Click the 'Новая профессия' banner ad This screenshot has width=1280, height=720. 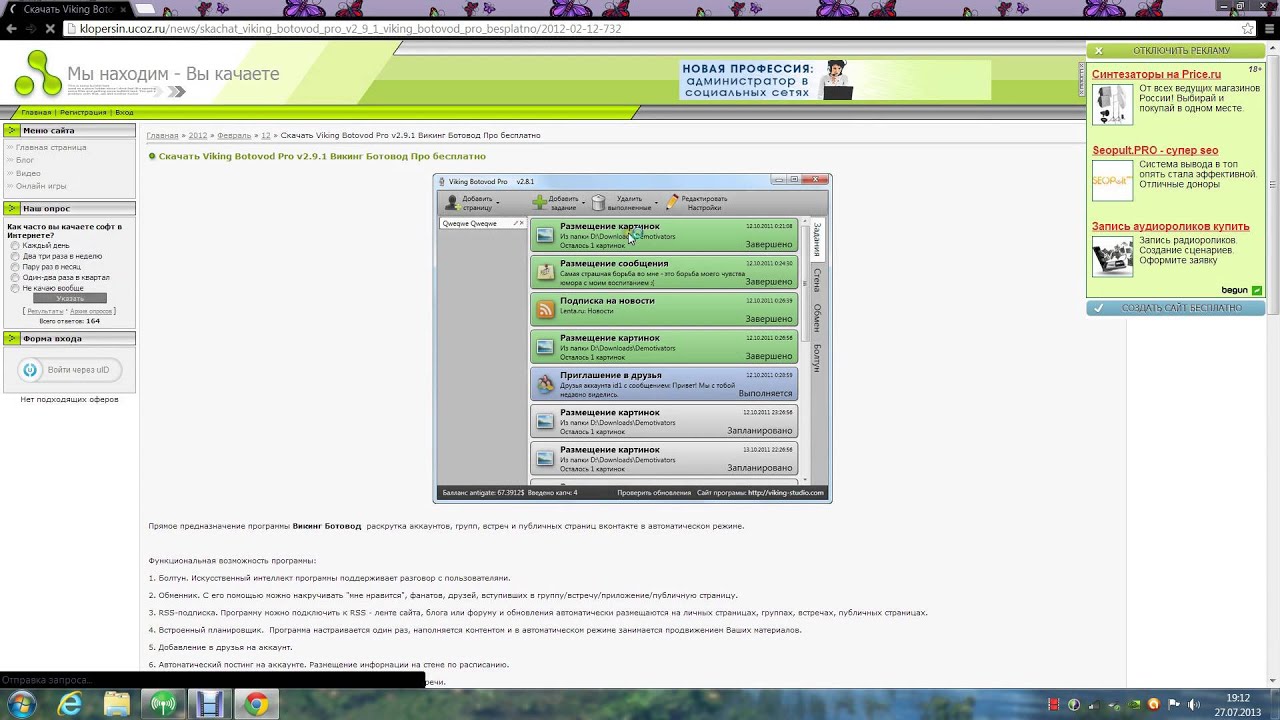tap(835, 80)
